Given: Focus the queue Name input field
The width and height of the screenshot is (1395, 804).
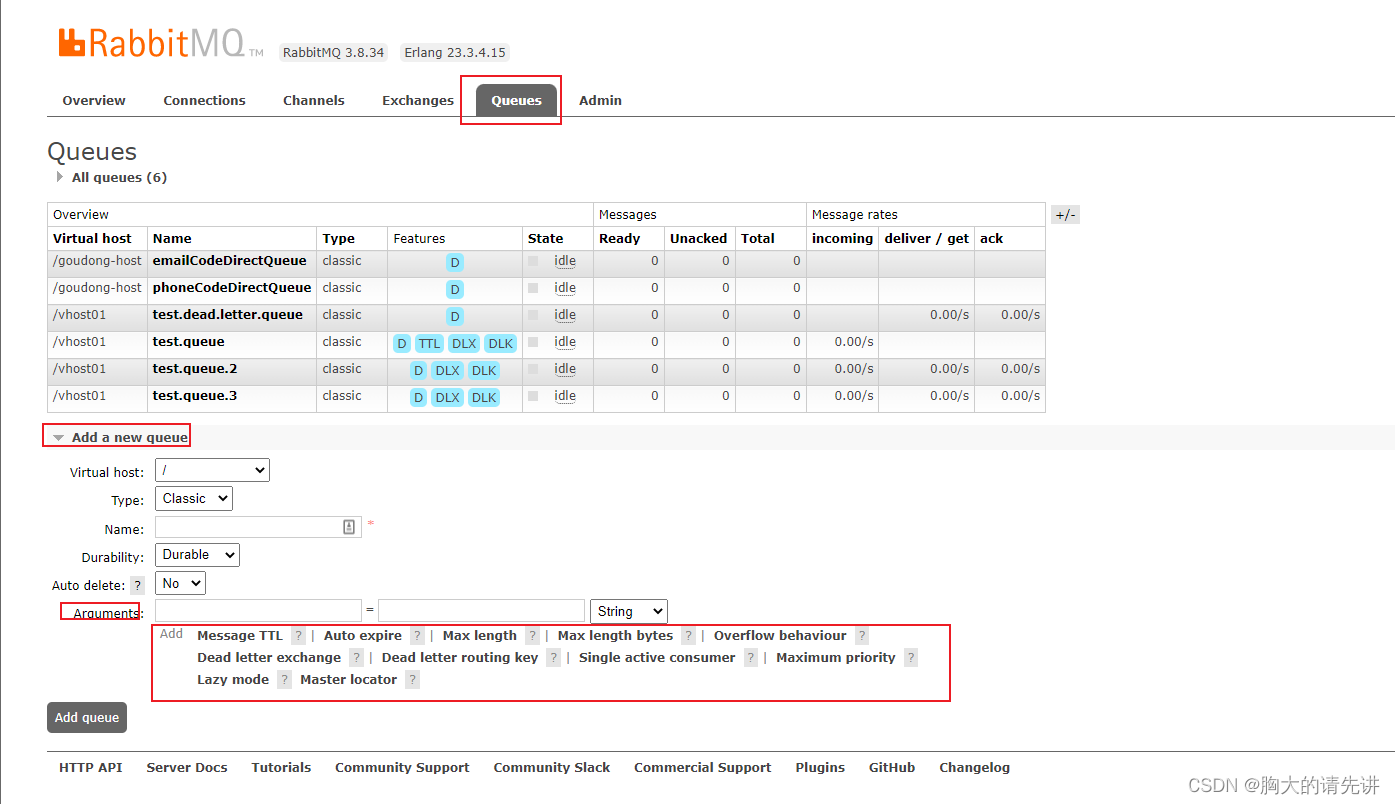Looking at the screenshot, I should [x=258, y=527].
